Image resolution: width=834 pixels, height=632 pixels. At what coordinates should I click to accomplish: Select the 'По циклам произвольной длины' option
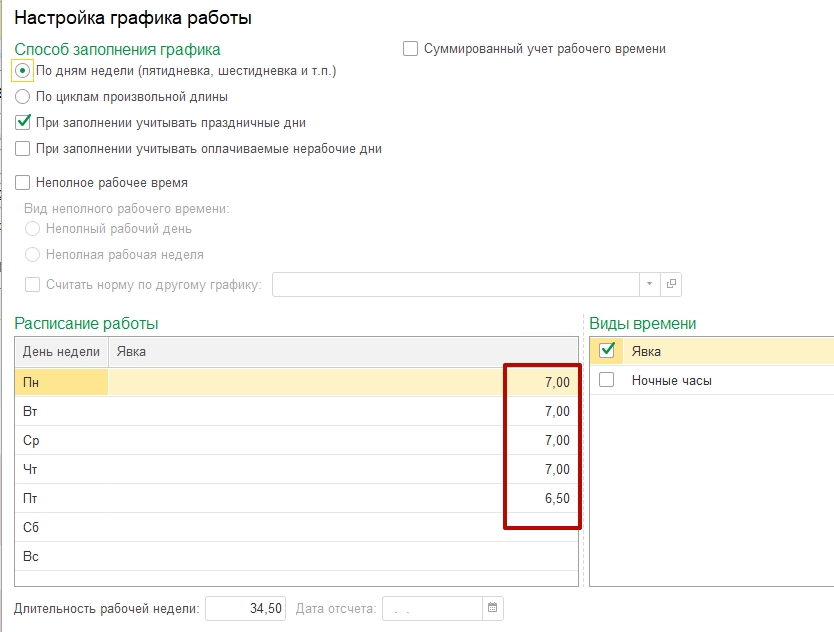tap(23, 97)
